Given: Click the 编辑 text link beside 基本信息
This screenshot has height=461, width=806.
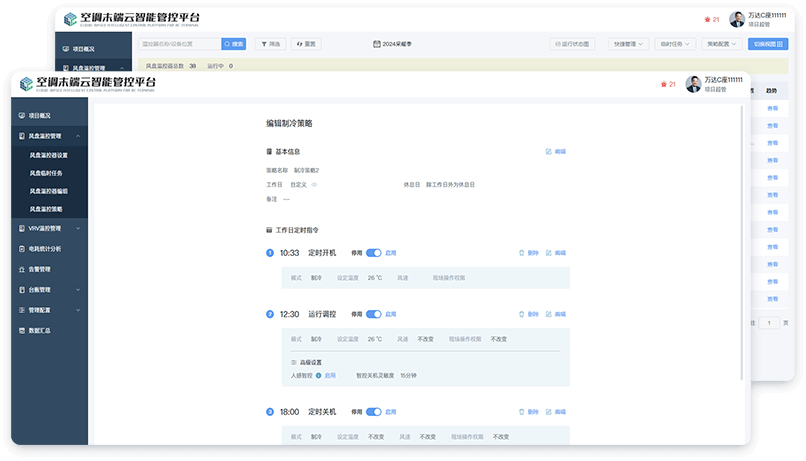Looking at the screenshot, I should (560, 152).
